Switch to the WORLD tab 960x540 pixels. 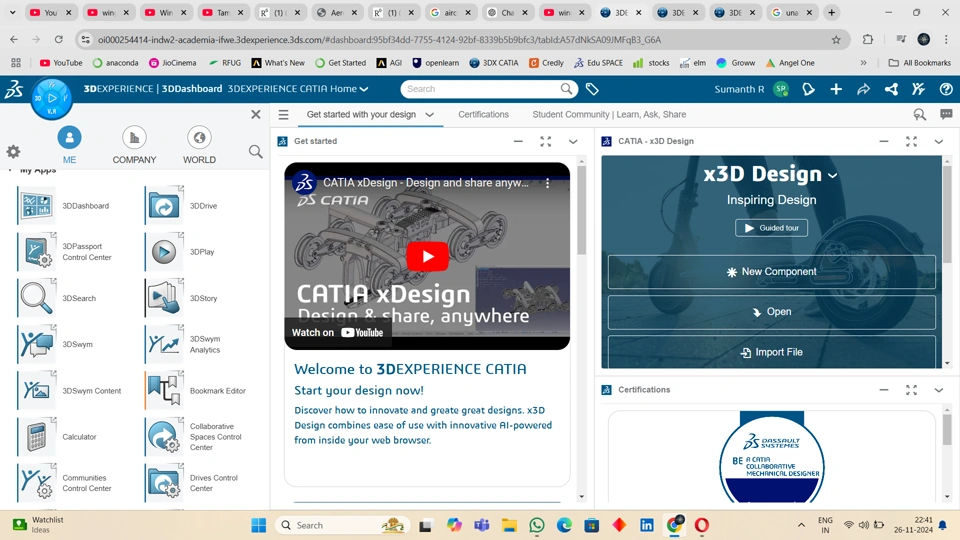point(199,146)
